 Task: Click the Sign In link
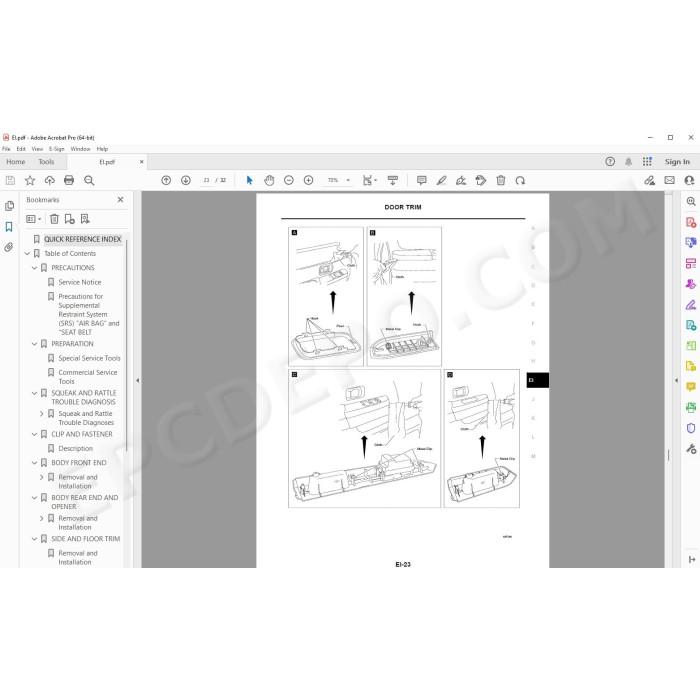click(677, 162)
